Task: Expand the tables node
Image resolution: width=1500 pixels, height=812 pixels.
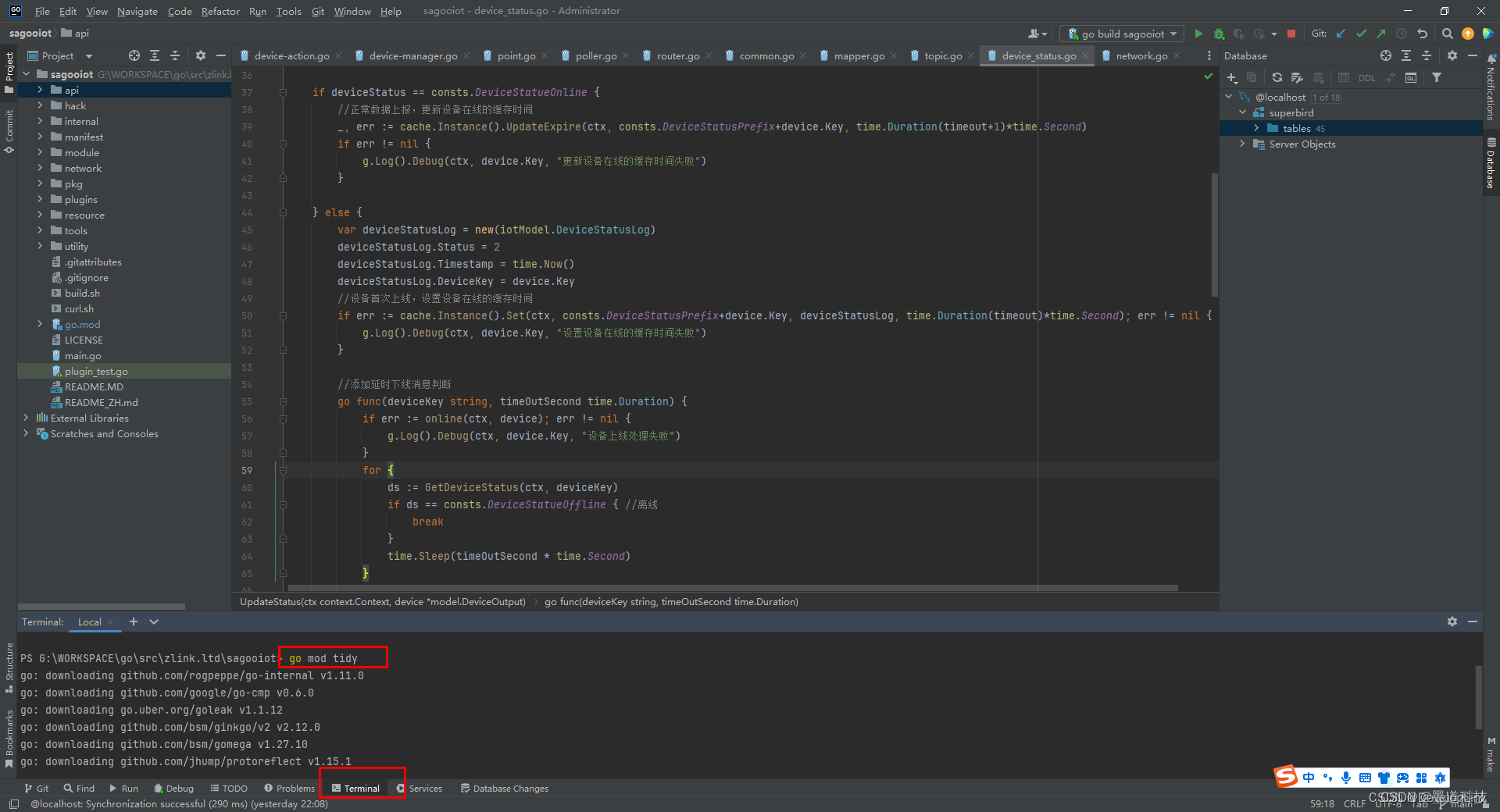Action: [x=1256, y=128]
